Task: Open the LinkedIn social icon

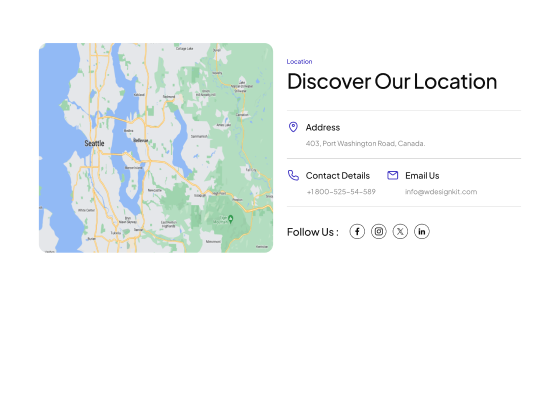Action: pos(422,231)
